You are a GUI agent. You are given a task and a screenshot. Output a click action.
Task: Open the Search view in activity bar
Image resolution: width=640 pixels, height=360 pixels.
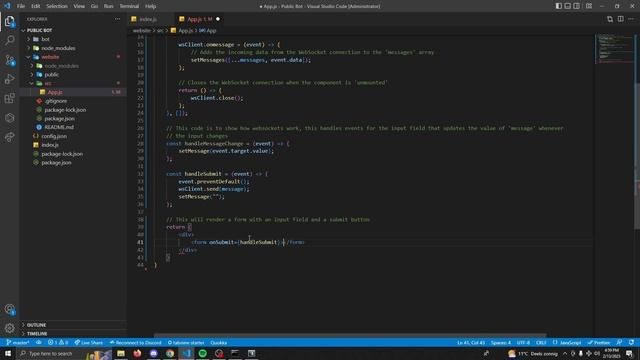pos(9,40)
